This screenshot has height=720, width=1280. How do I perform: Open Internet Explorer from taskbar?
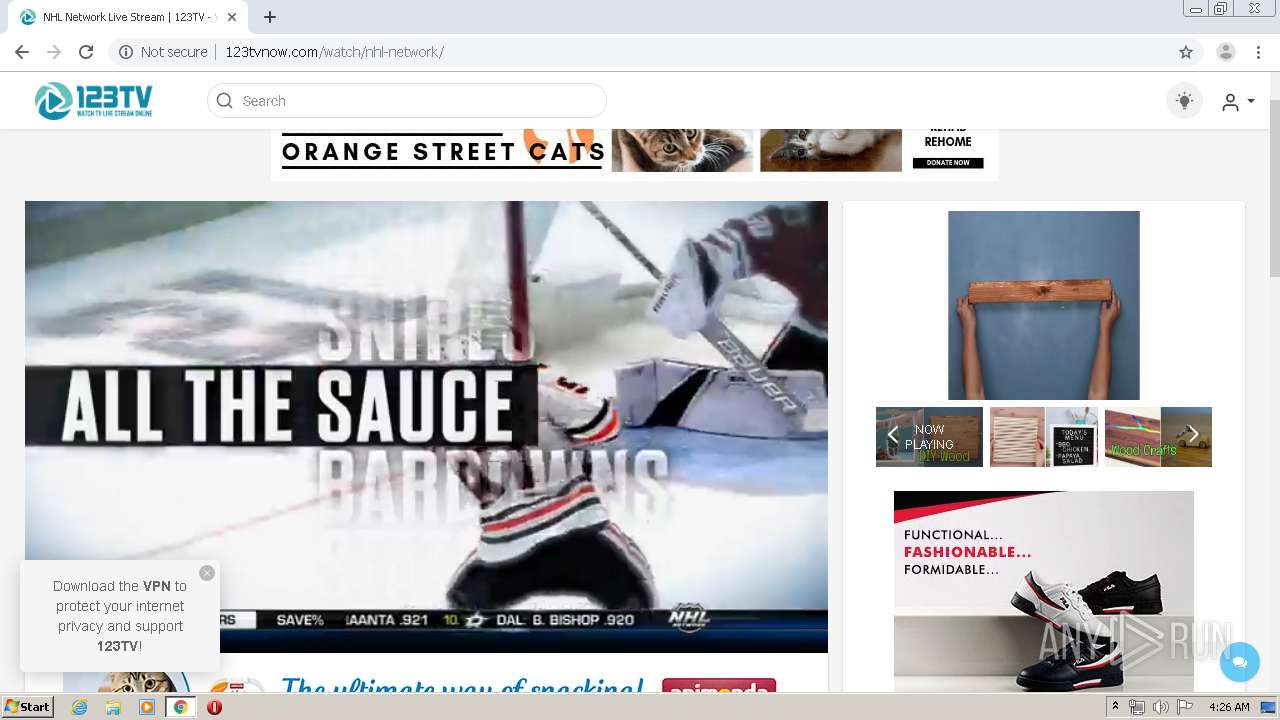pyautogui.click(x=79, y=707)
